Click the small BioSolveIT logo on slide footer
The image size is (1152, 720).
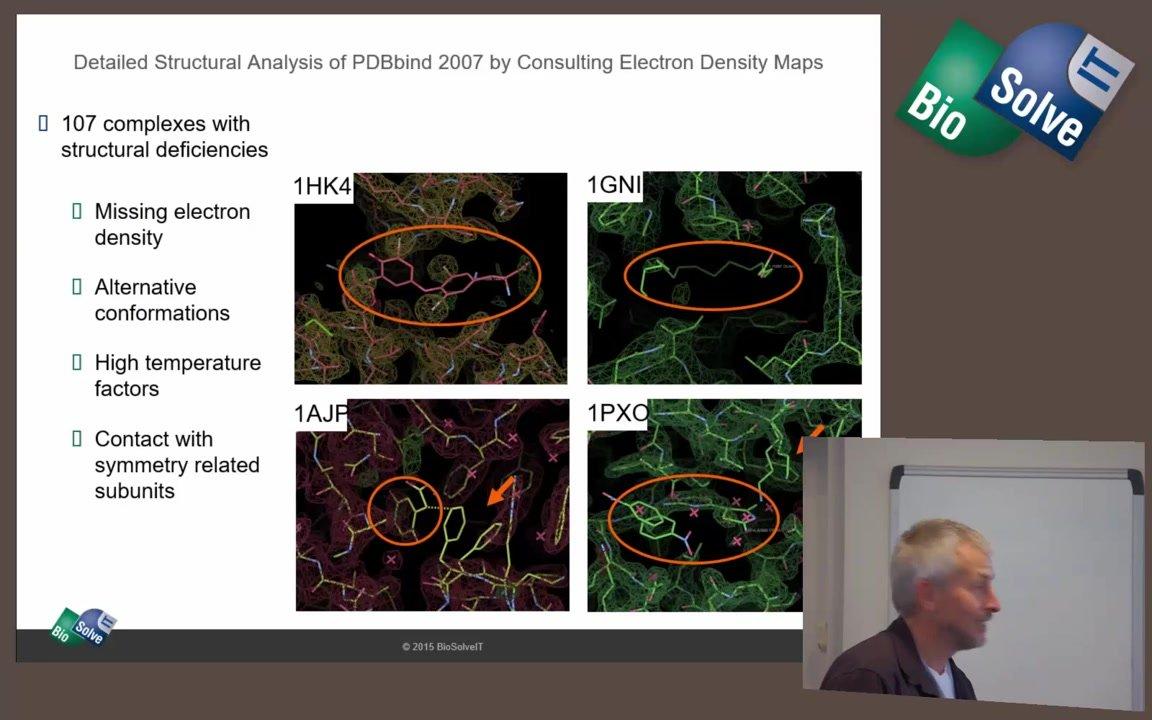(x=84, y=627)
